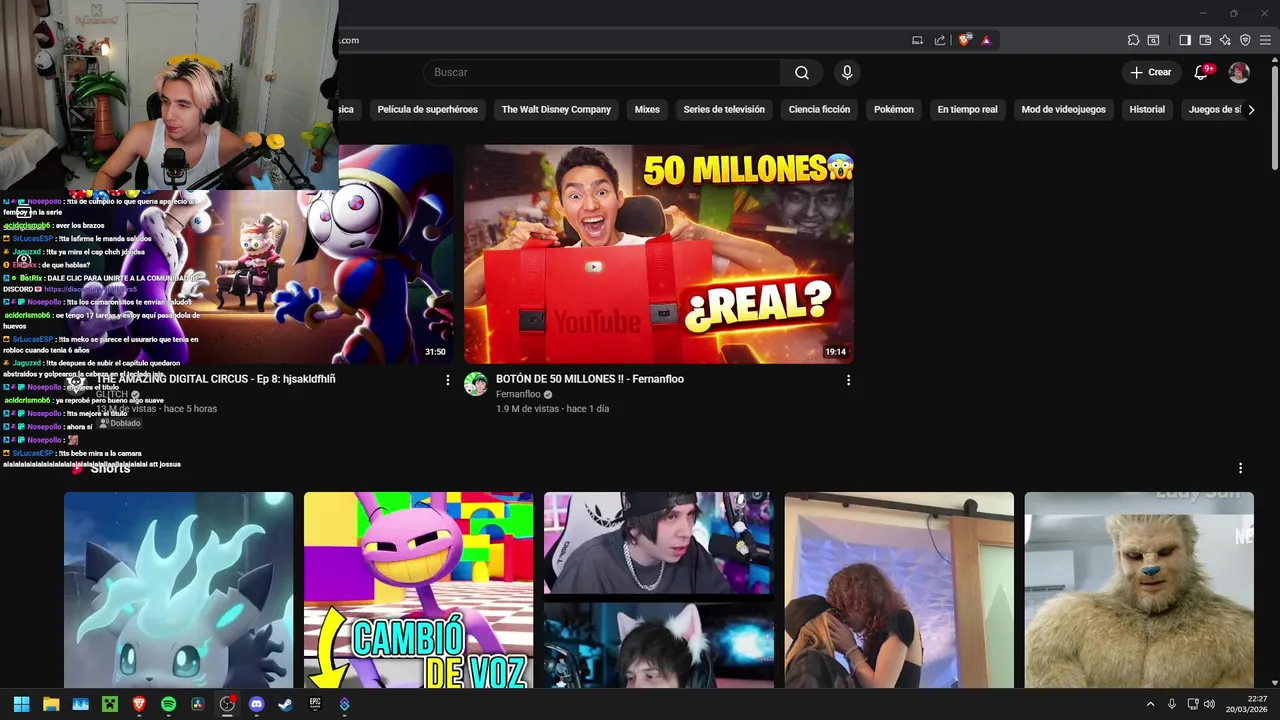Open options menu for Botón de 50 Millones video
This screenshot has width=1280, height=720.
[x=848, y=380]
